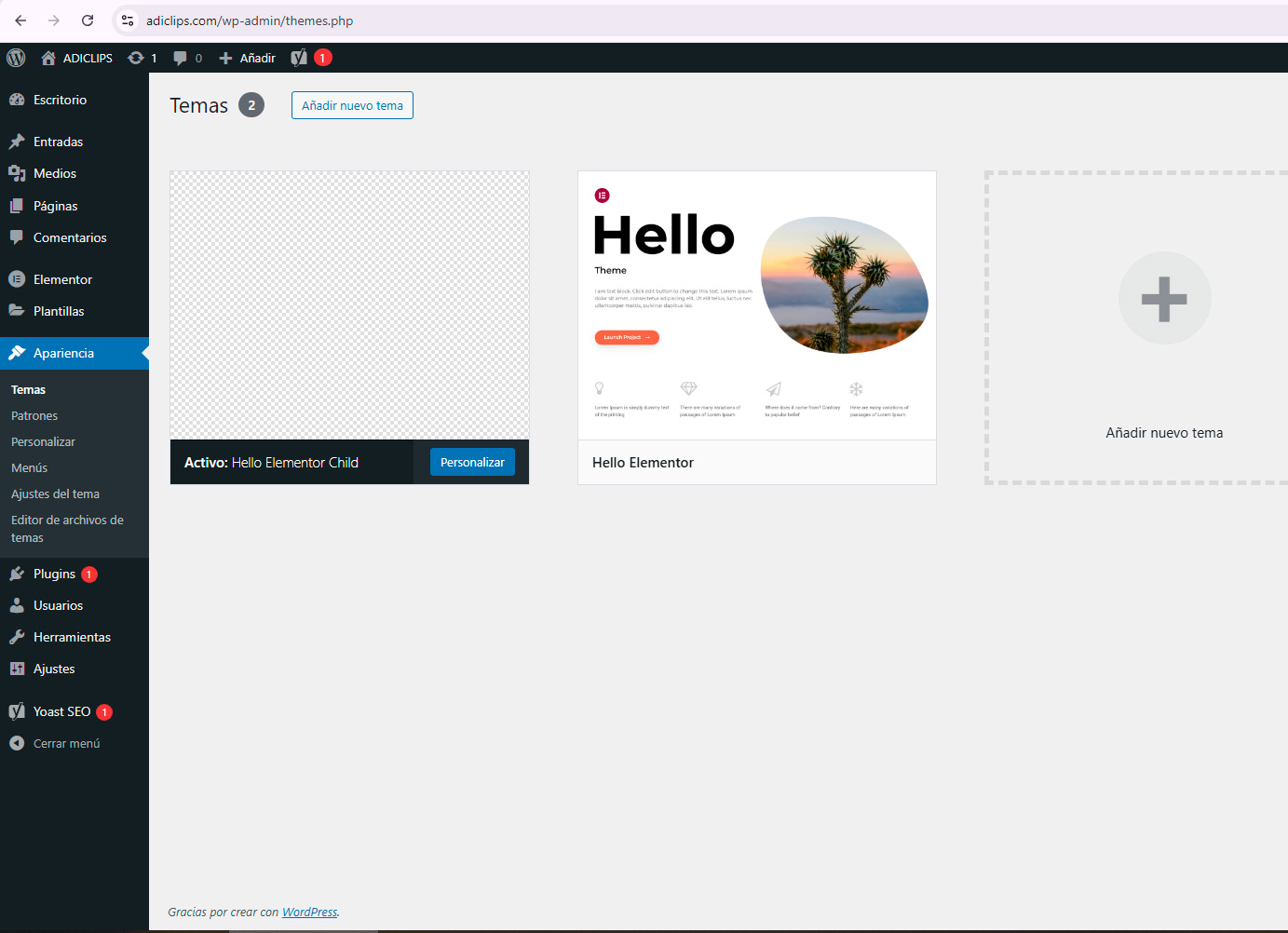Open Ajustes del tema submenu item
The width and height of the screenshot is (1288, 933).
[x=55, y=494]
